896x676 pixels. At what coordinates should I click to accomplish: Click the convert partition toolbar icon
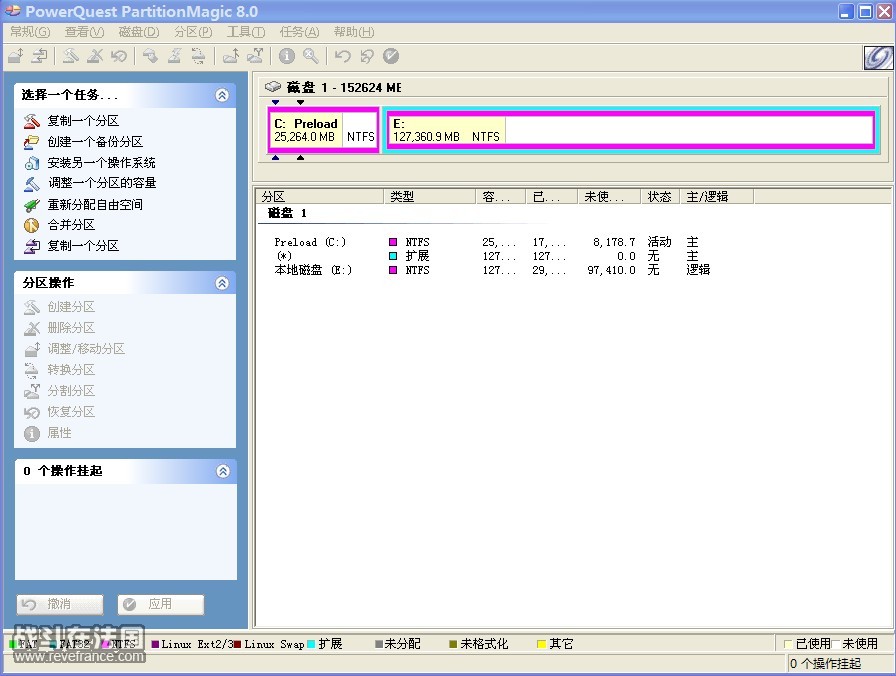pyautogui.click(x=198, y=56)
